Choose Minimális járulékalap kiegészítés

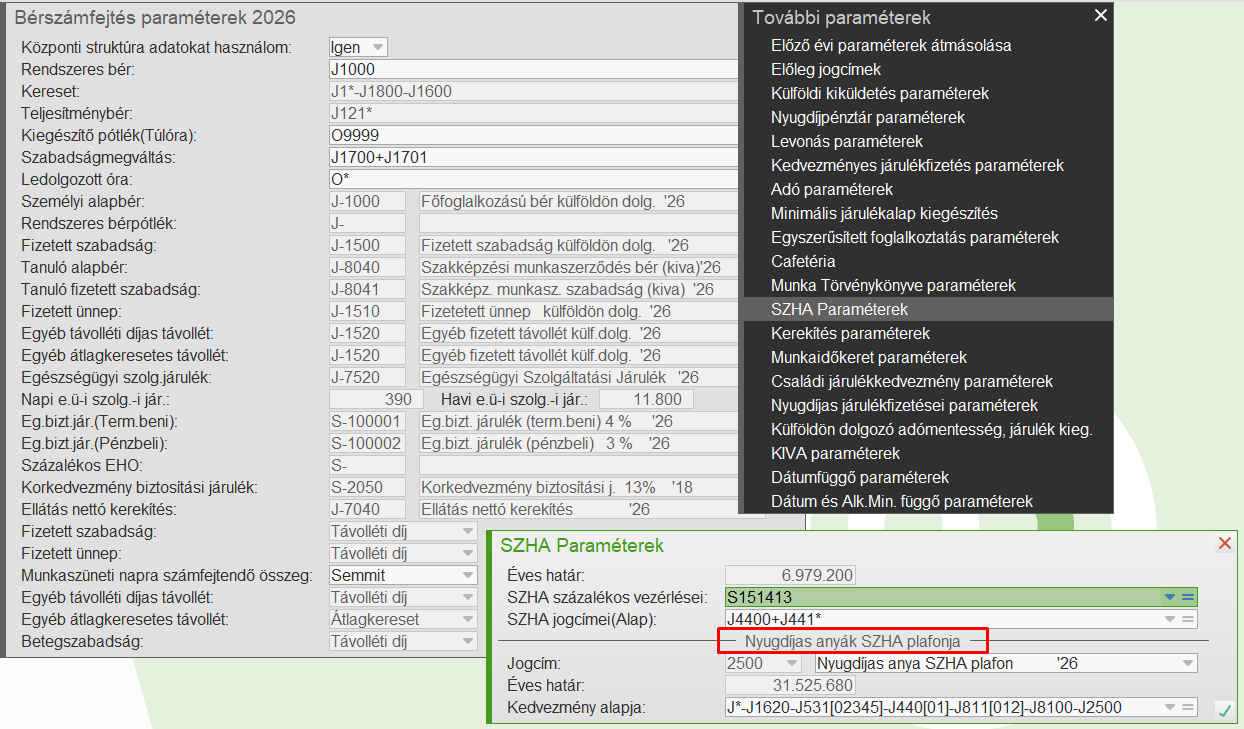884,213
